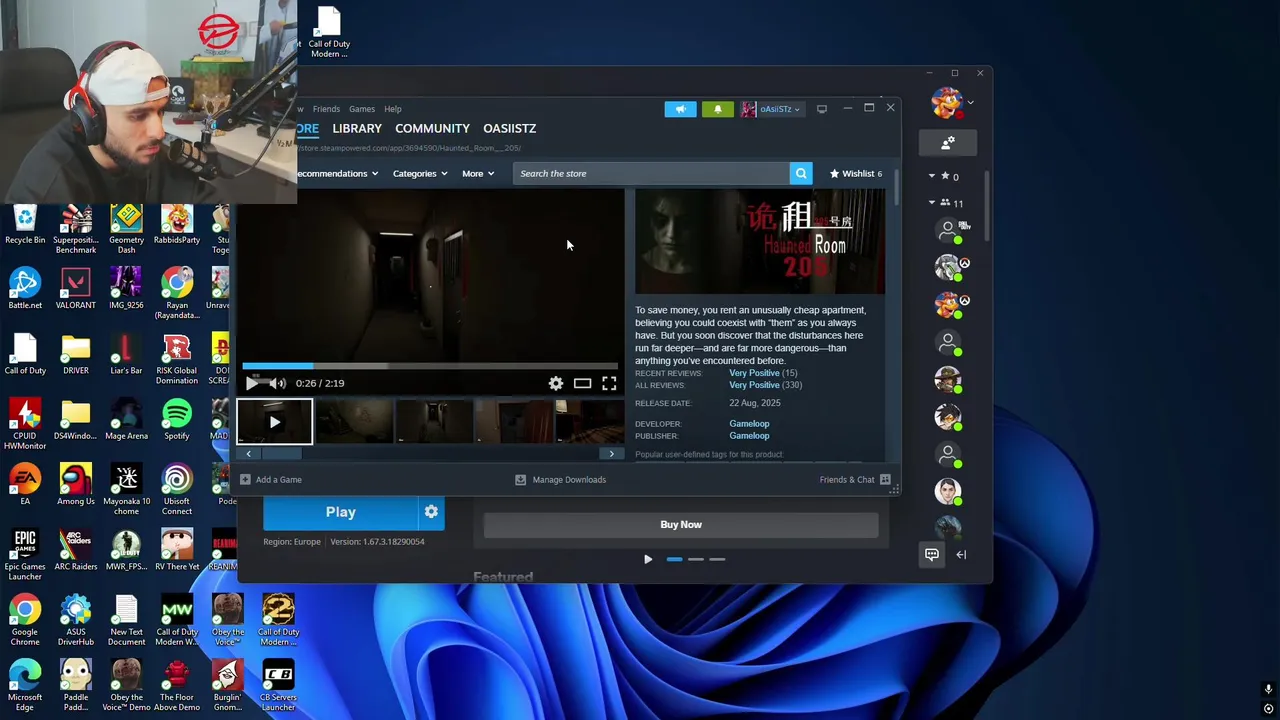Open Steam notifications bell
1280x720 pixels.
point(717,109)
